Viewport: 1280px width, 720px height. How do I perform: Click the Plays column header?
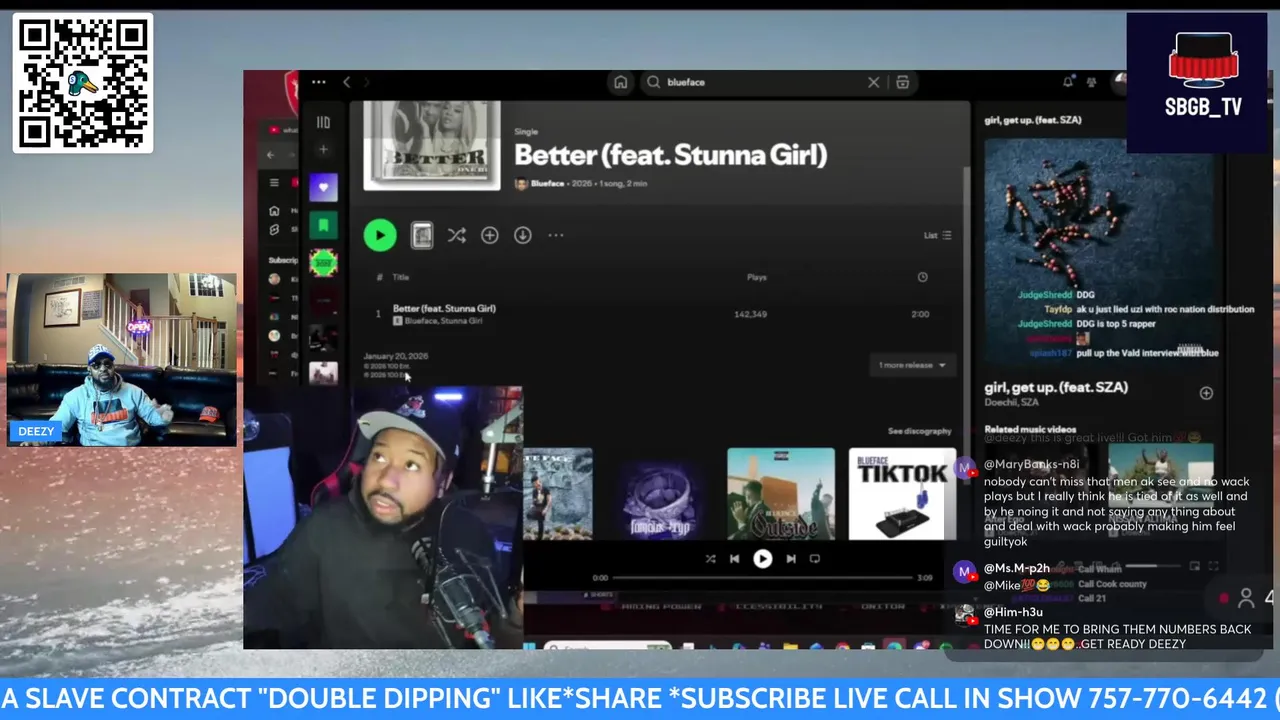[757, 277]
